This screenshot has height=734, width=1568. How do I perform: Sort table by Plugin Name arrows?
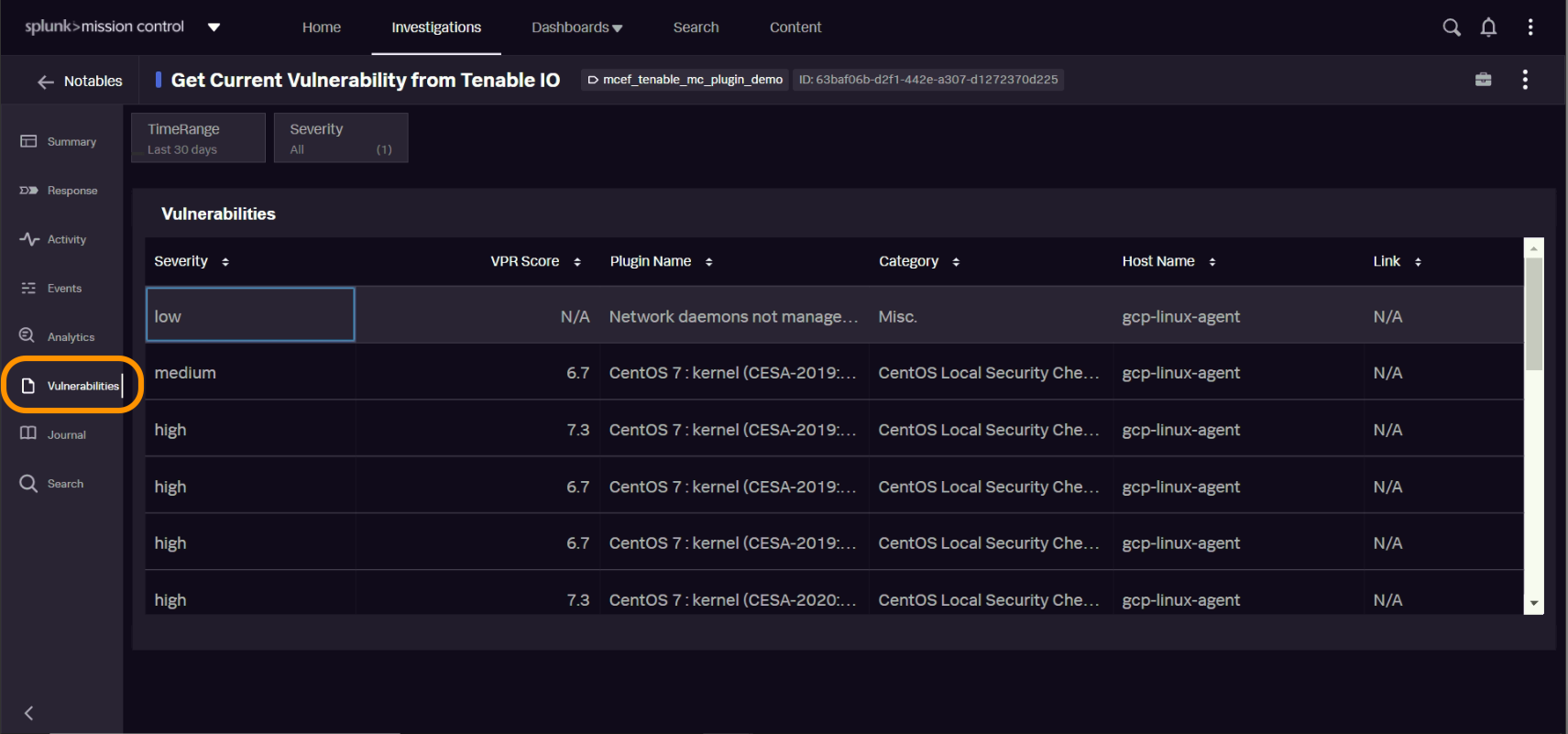[x=709, y=262]
